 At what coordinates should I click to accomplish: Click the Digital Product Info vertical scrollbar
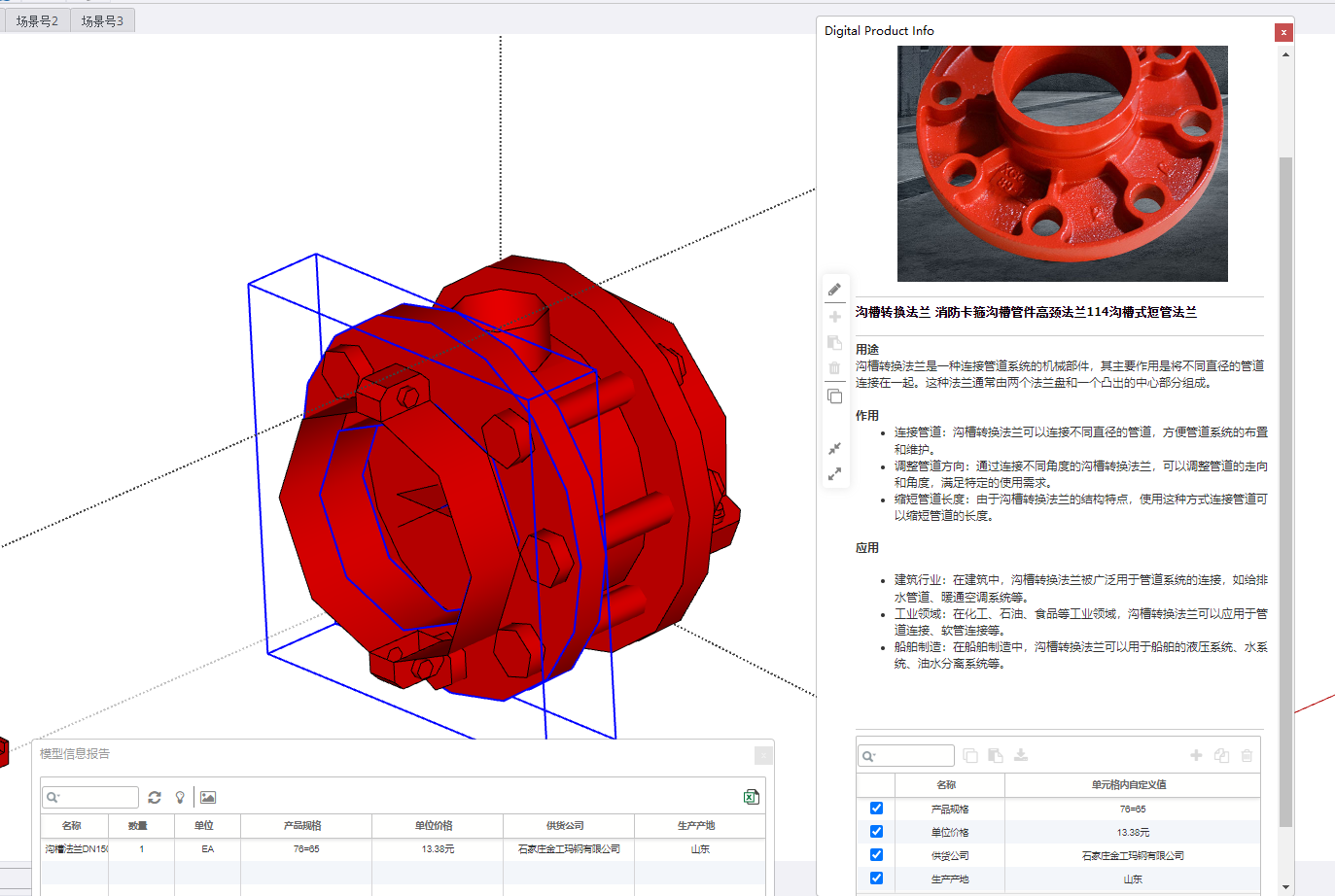[1285, 486]
